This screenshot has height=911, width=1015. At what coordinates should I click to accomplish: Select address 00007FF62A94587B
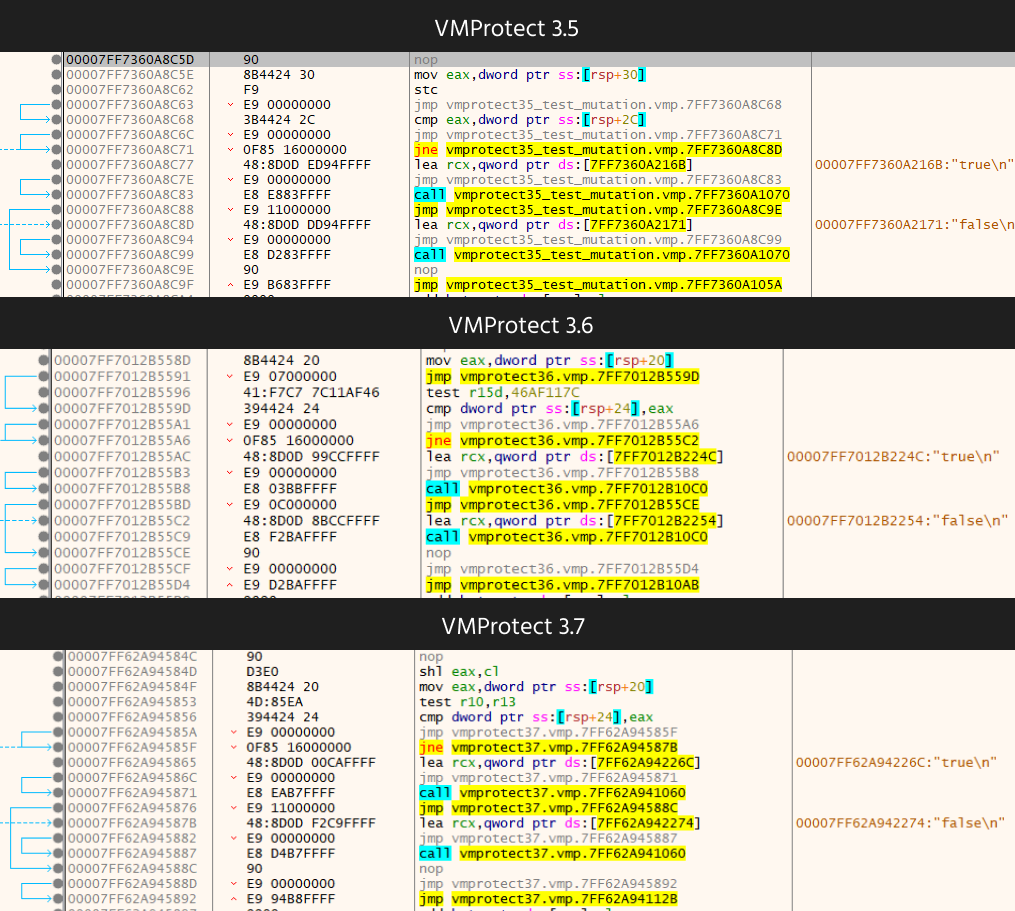(x=133, y=823)
